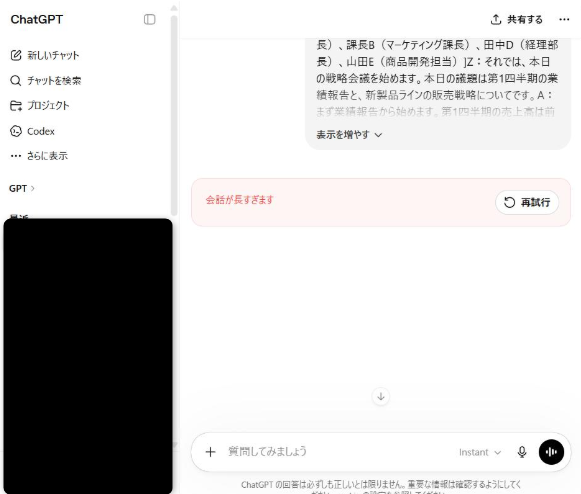Open the Instant model dropdown
This screenshot has width=581, height=494.
click(x=480, y=452)
